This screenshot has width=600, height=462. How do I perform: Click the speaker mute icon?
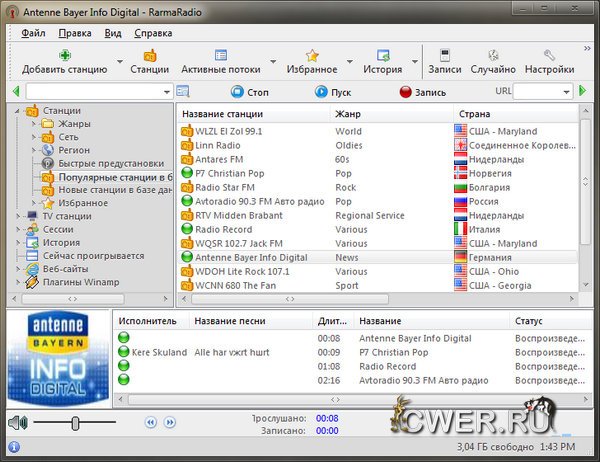[17, 423]
